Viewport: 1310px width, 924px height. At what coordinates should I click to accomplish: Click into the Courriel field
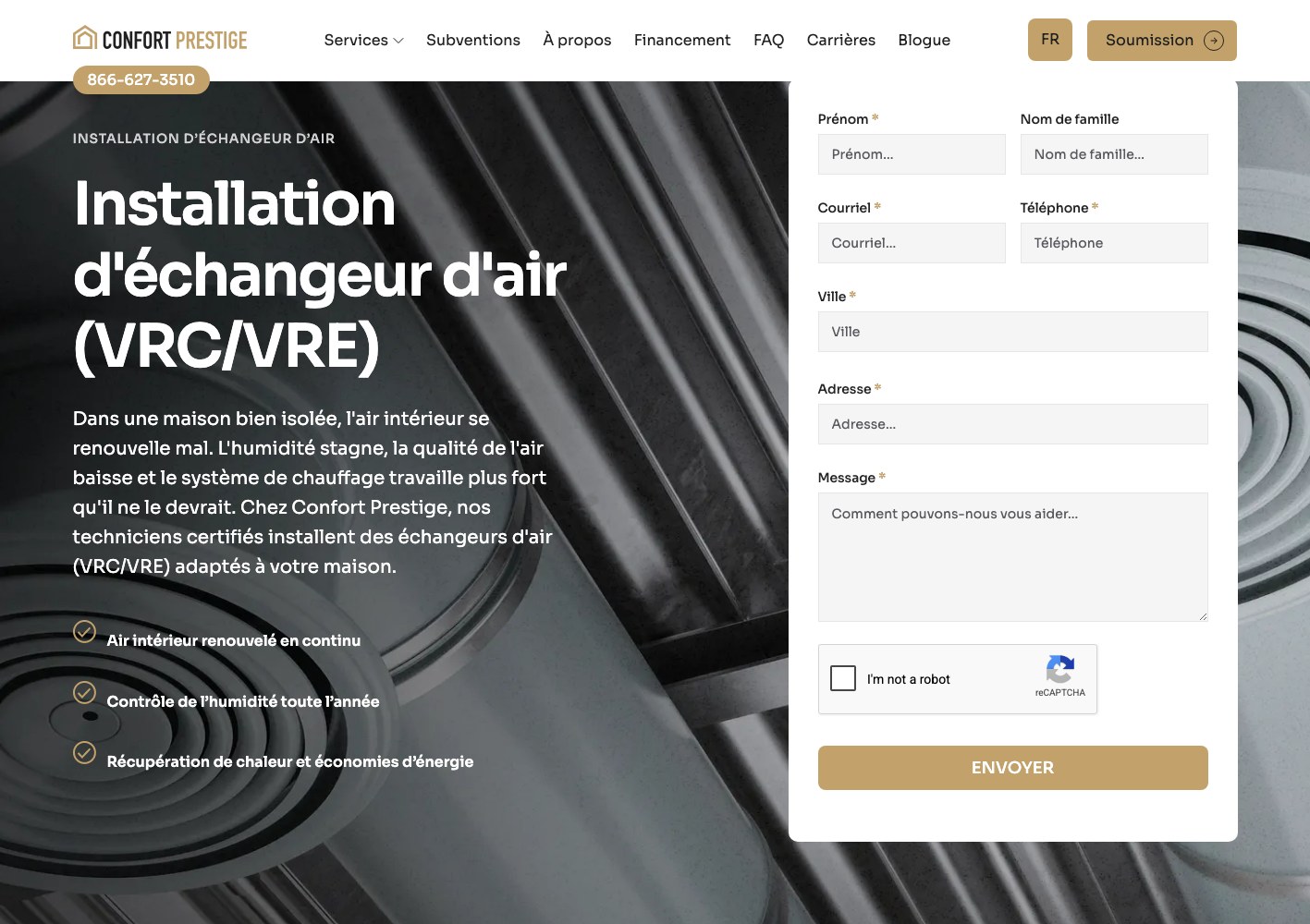coord(912,243)
